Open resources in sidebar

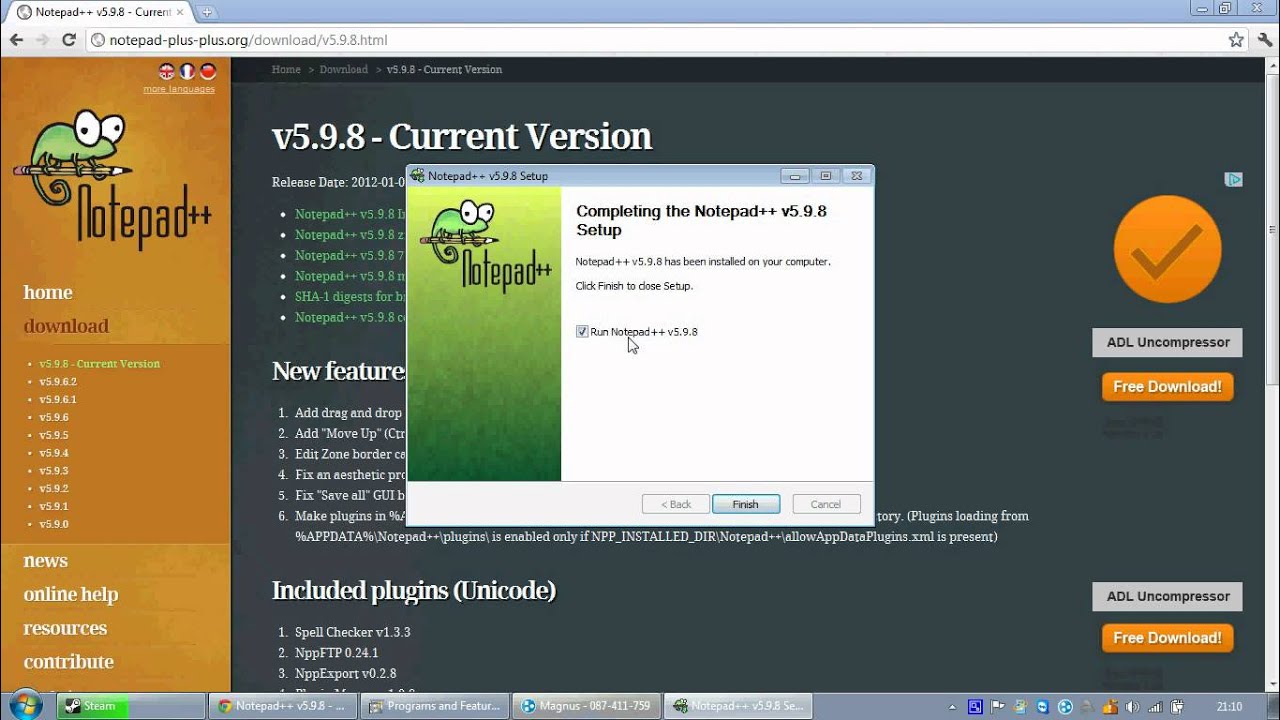(65, 628)
